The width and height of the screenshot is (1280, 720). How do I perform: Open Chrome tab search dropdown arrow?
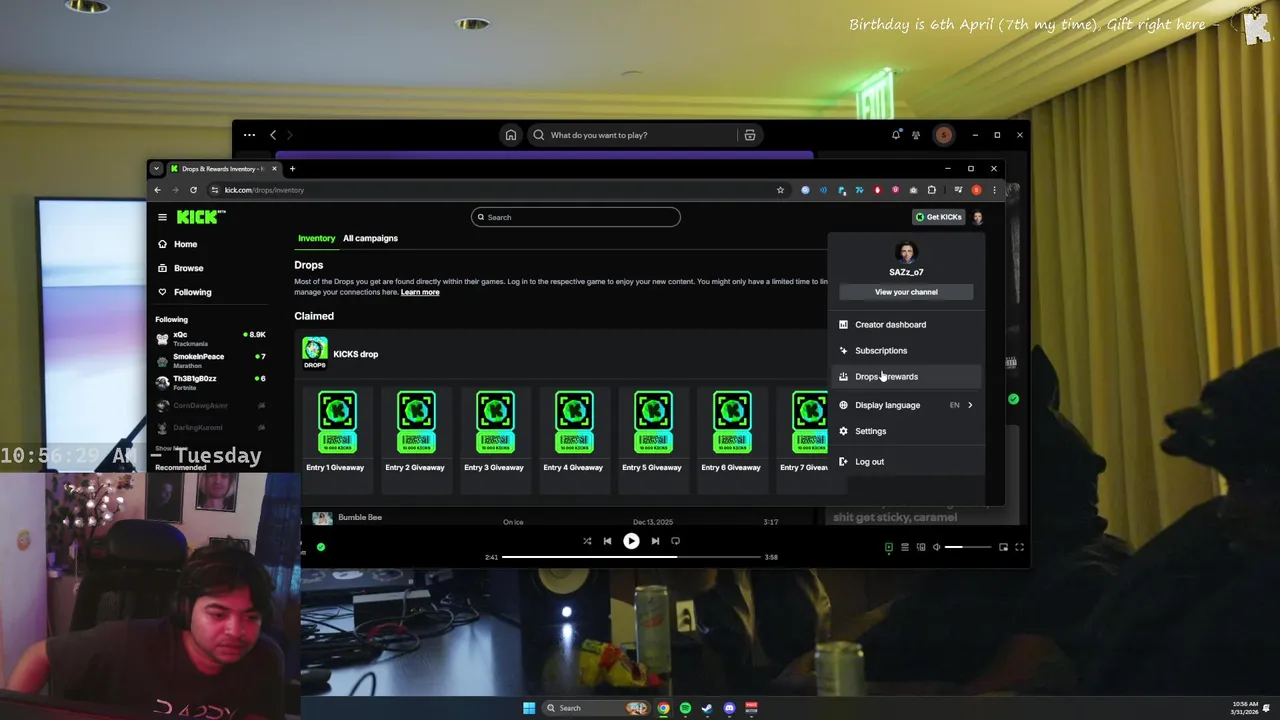(156, 169)
